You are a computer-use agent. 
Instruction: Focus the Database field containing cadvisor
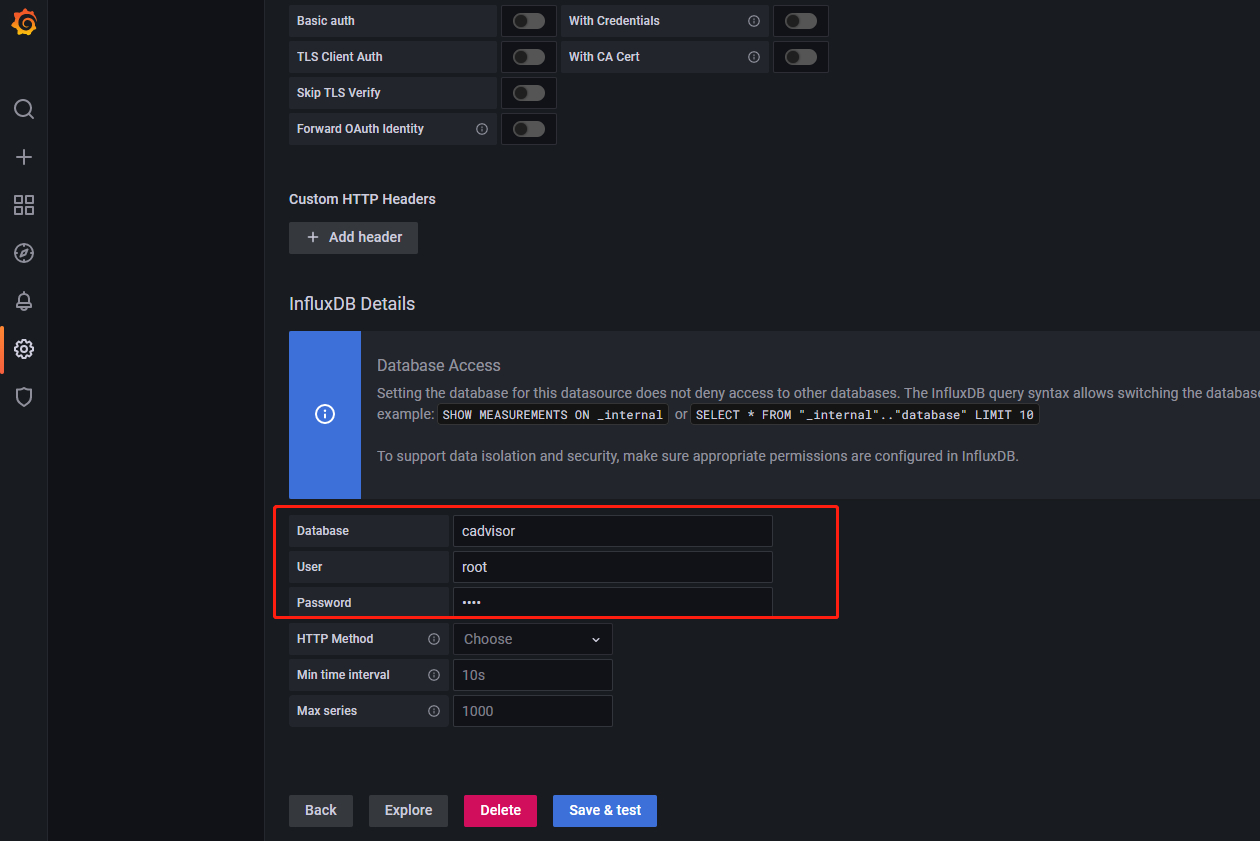pyautogui.click(x=613, y=531)
